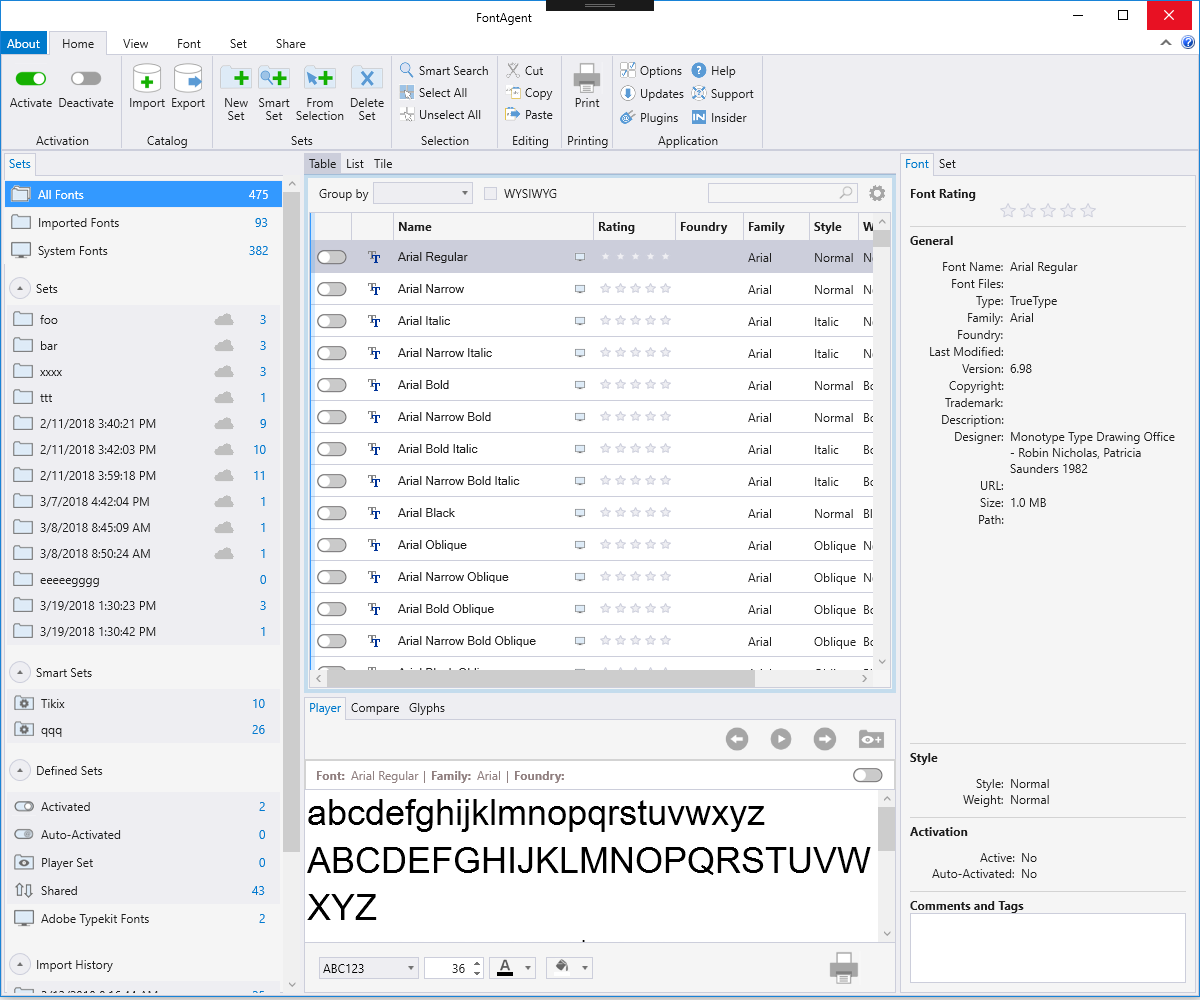Screen dimensions: 1200x1000
Task: Open the Set properties tab
Action: (947, 164)
